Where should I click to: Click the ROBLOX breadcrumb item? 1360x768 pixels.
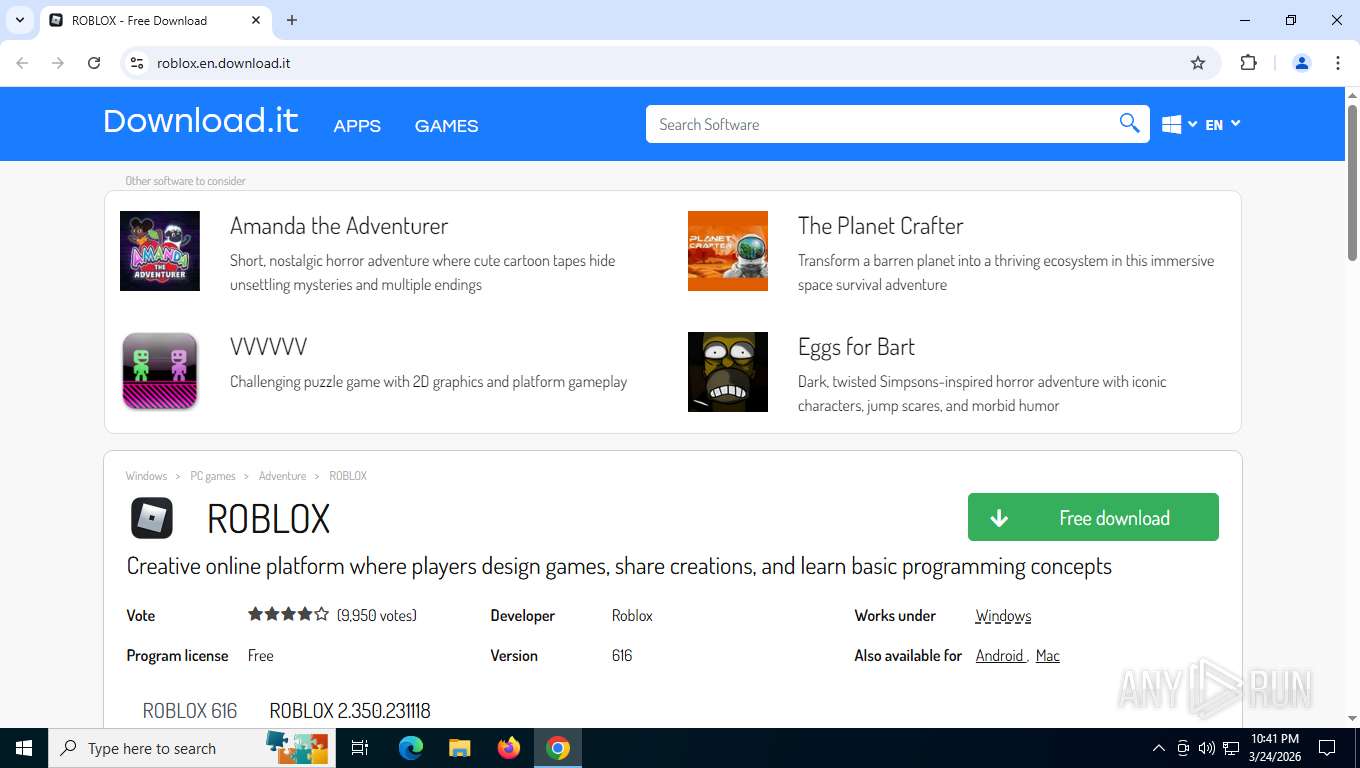point(348,476)
